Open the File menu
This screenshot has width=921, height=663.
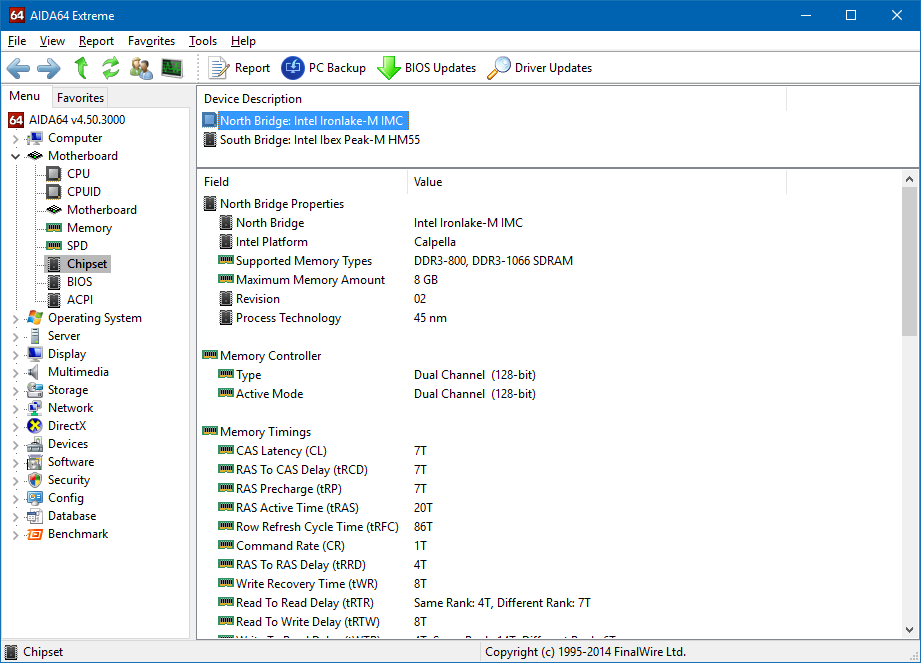pyautogui.click(x=17, y=41)
